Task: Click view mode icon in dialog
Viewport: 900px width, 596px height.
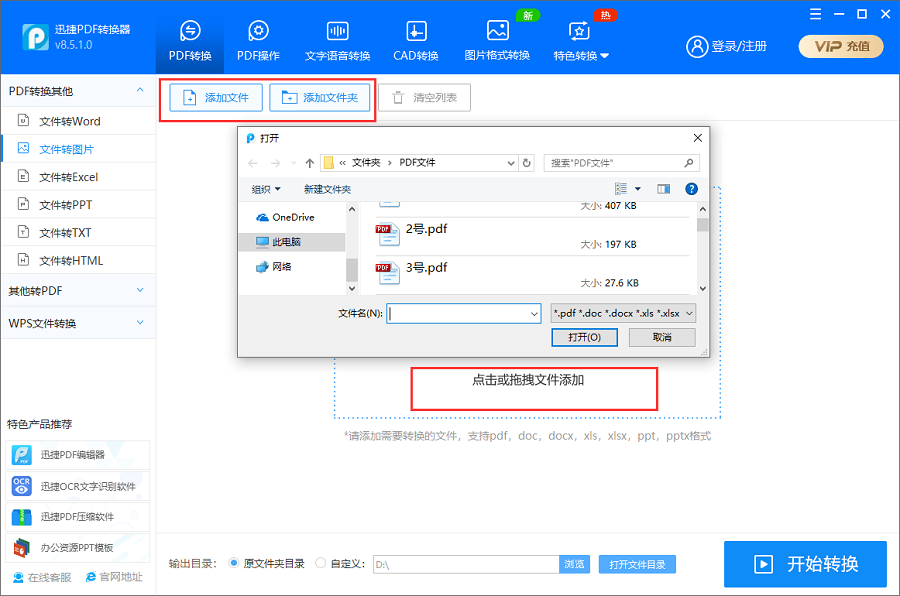Action: 621,189
